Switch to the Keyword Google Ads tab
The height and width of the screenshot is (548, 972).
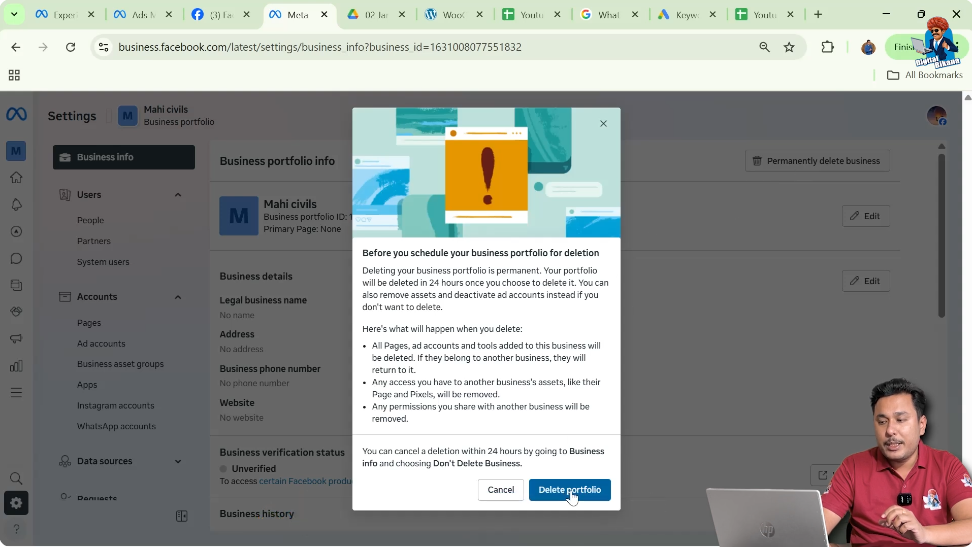(x=686, y=14)
